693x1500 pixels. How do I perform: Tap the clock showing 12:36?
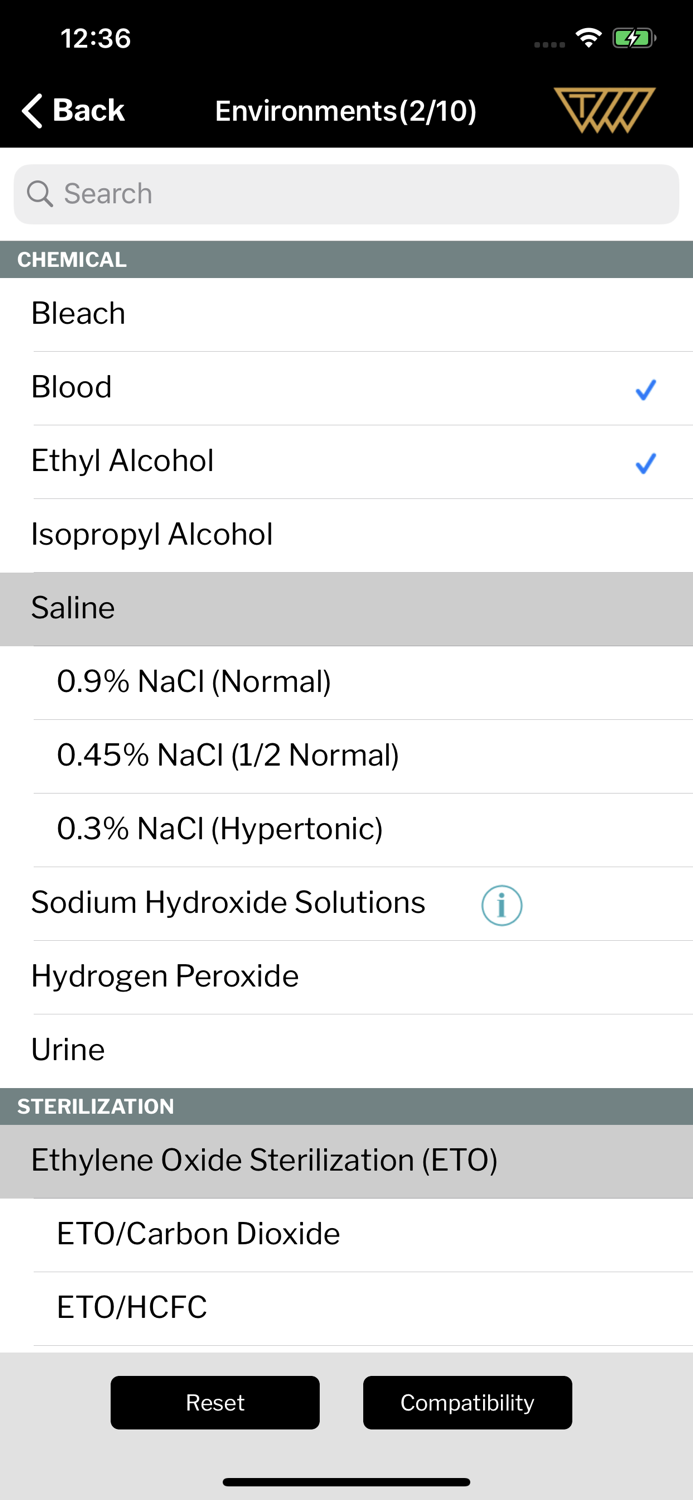tap(95, 38)
